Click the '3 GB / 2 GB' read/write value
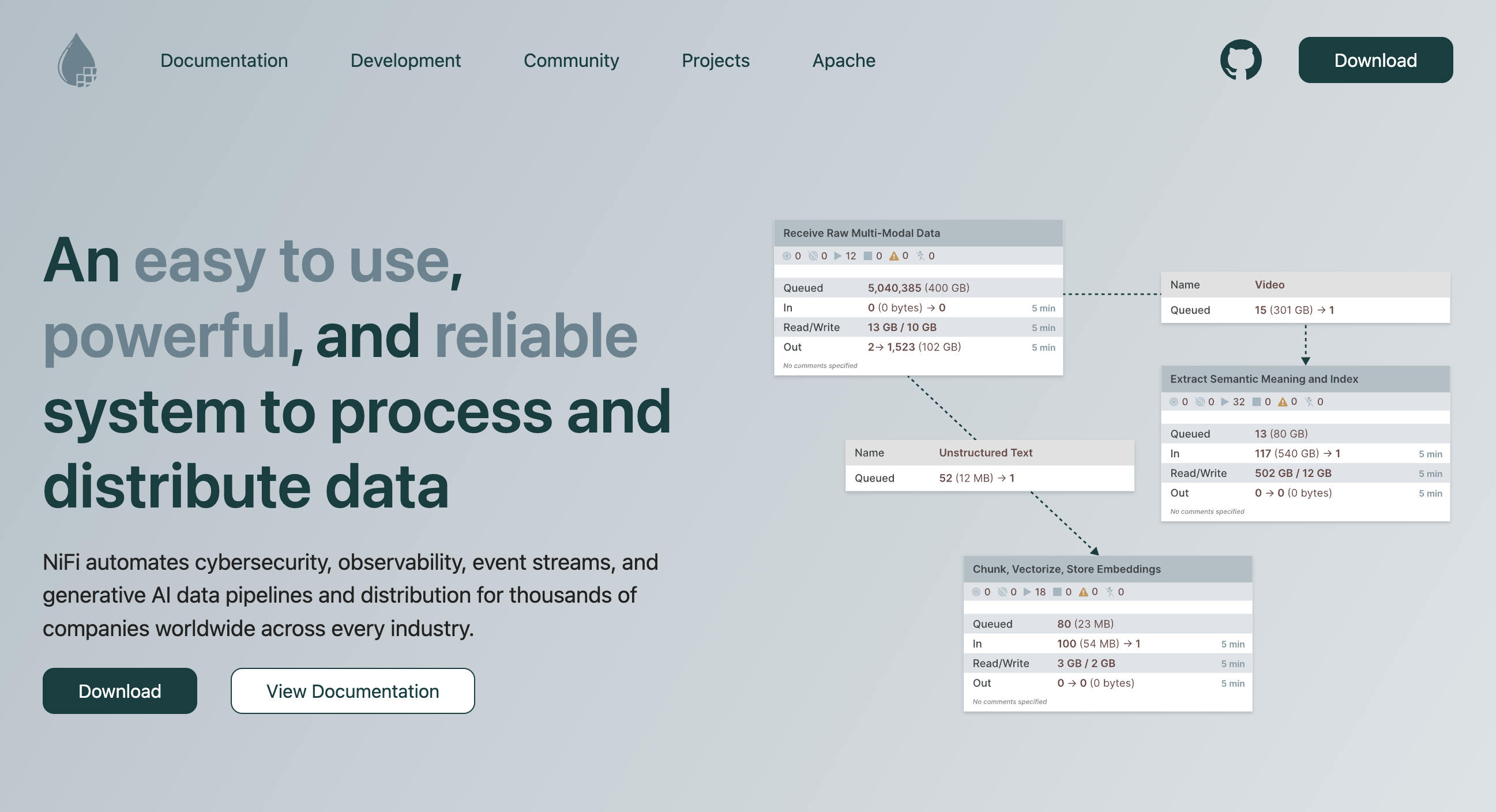Screen dimensions: 1496x812 (x=1086, y=663)
